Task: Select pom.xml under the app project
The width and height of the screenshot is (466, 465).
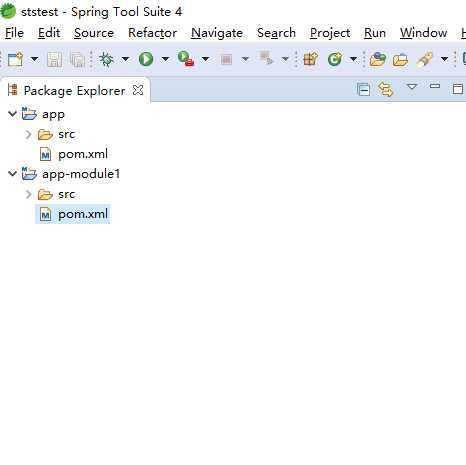Action: click(83, 154)
